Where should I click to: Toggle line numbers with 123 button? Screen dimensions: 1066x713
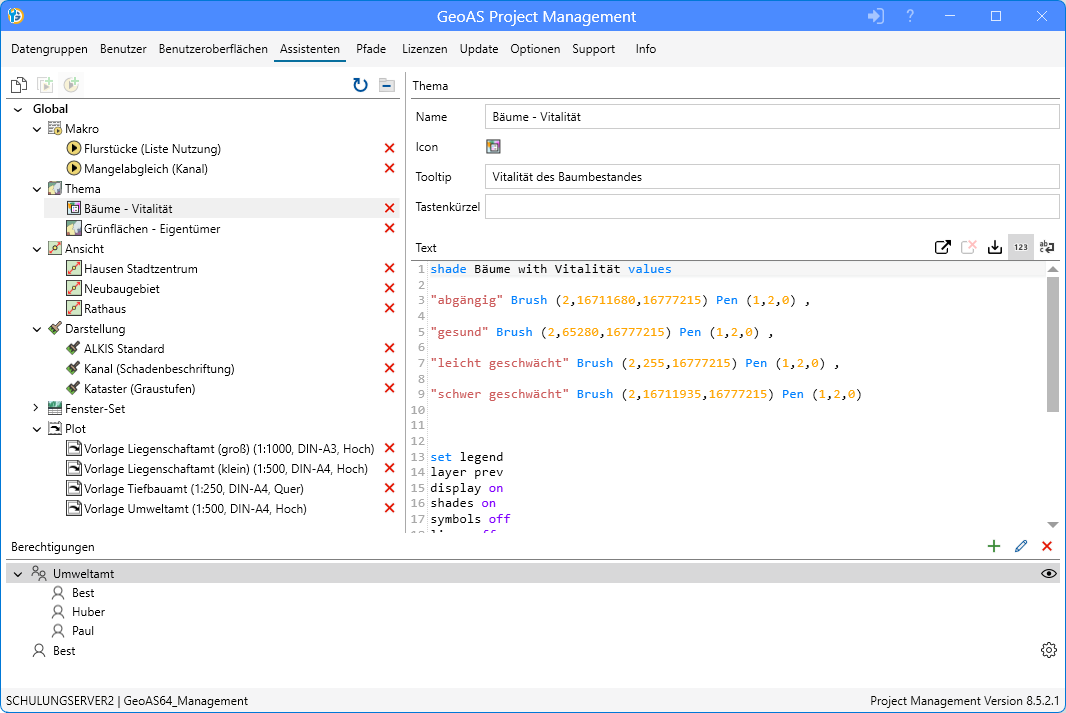pos(1020,248)
